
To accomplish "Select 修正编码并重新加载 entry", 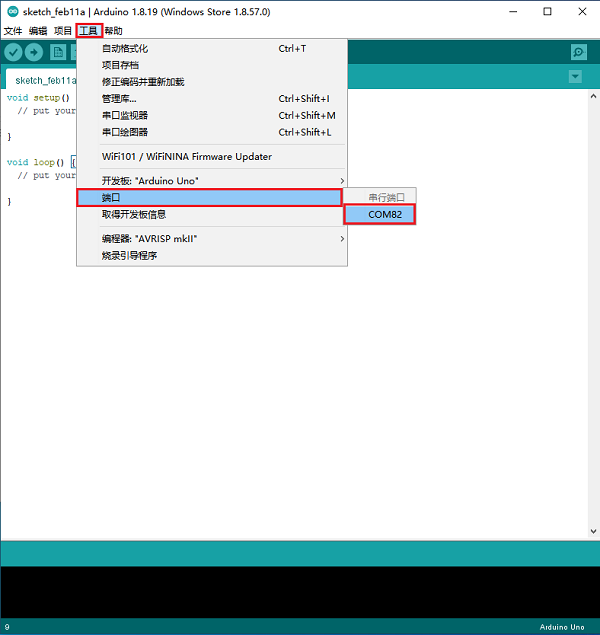I will point(212,82).
